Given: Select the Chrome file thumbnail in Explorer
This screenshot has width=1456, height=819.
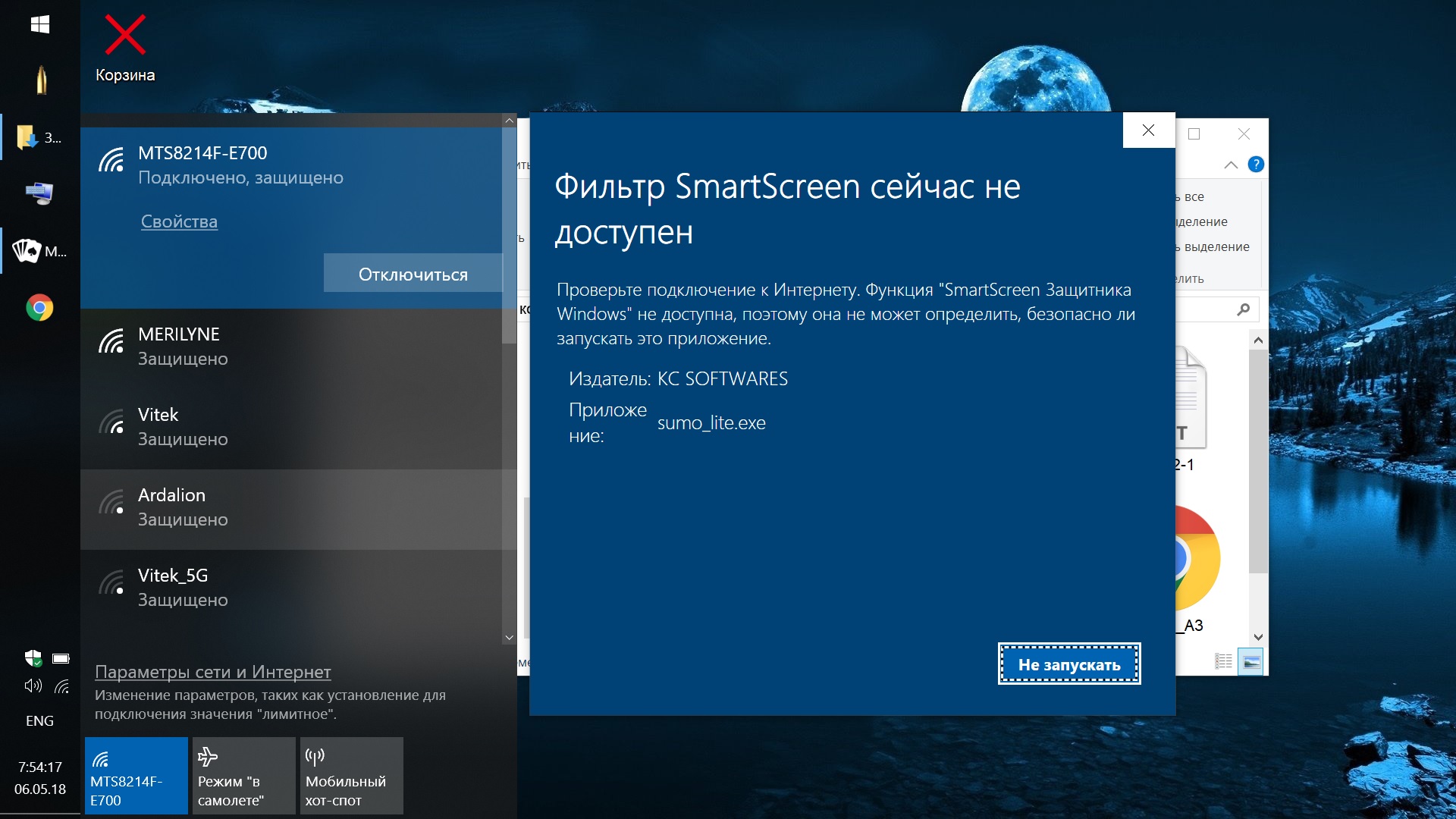Looking at the screenshot, I should tap(1197, 559).
